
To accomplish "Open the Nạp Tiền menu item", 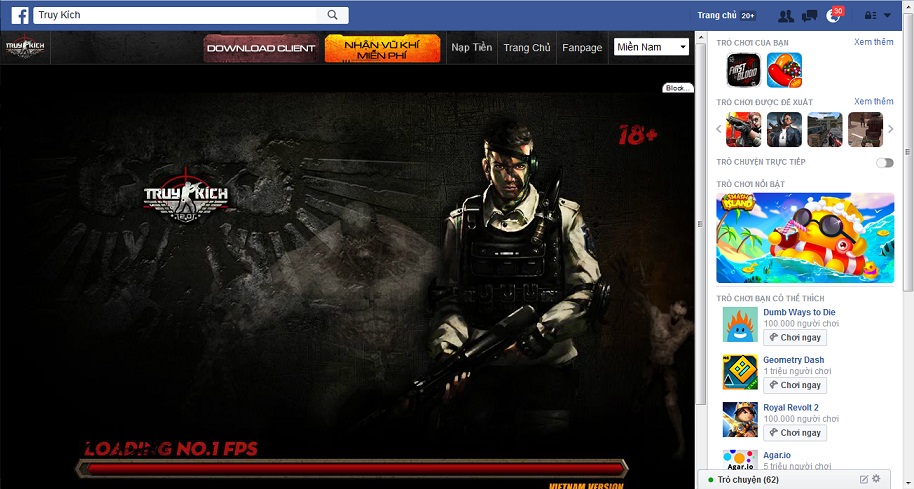I will (x=472, y=48).
